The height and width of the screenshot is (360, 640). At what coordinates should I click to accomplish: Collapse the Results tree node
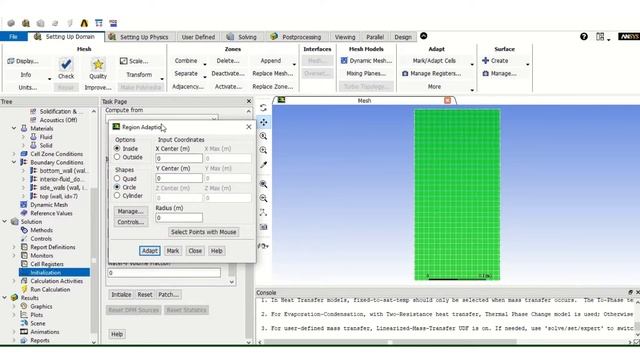click(x=5, y=298)
